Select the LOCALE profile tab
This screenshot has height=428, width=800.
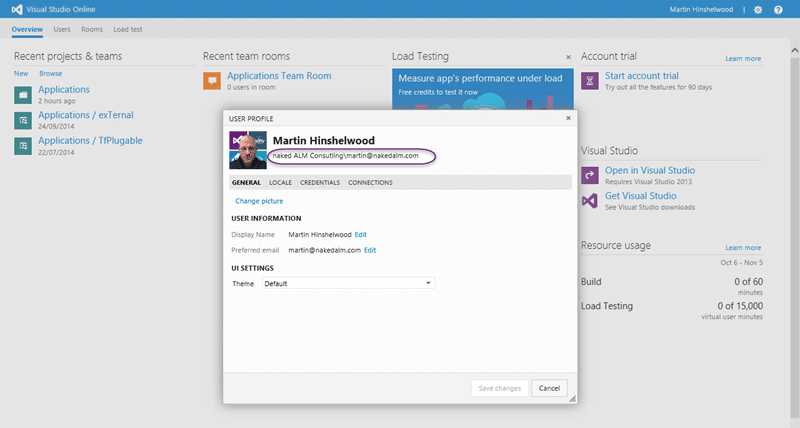coord(281,183)
